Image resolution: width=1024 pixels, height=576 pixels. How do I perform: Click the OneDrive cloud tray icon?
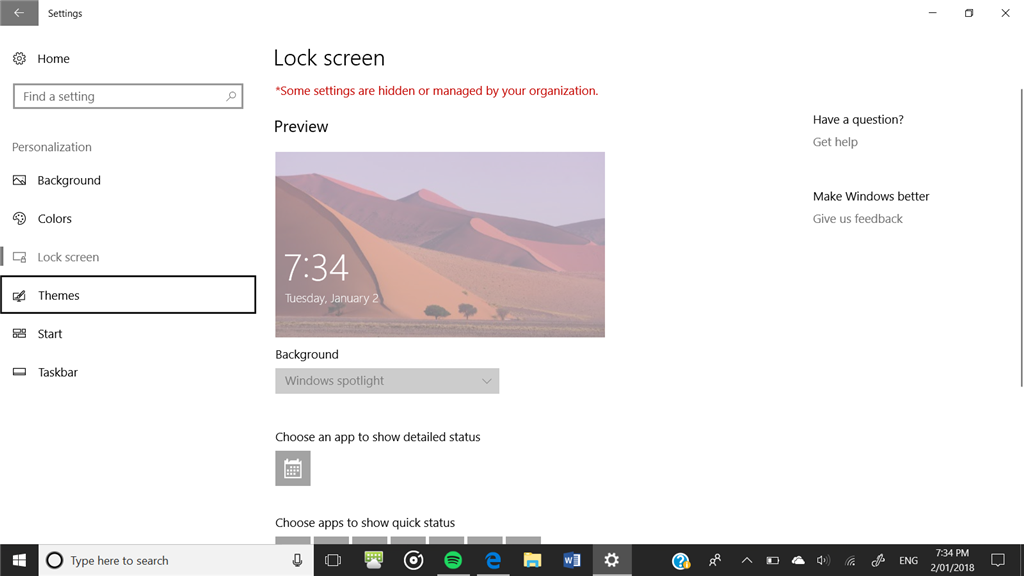pos(798,560)
